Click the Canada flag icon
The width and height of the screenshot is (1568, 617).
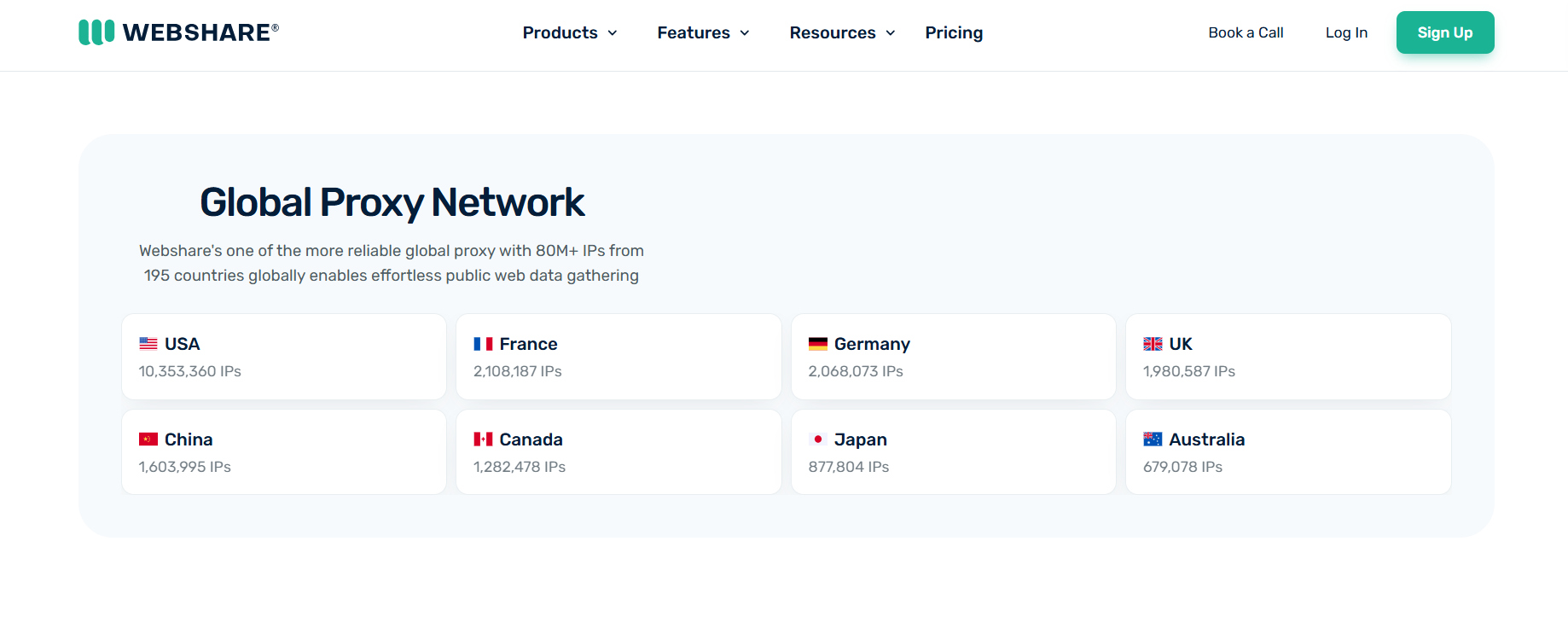click(483, 439)
